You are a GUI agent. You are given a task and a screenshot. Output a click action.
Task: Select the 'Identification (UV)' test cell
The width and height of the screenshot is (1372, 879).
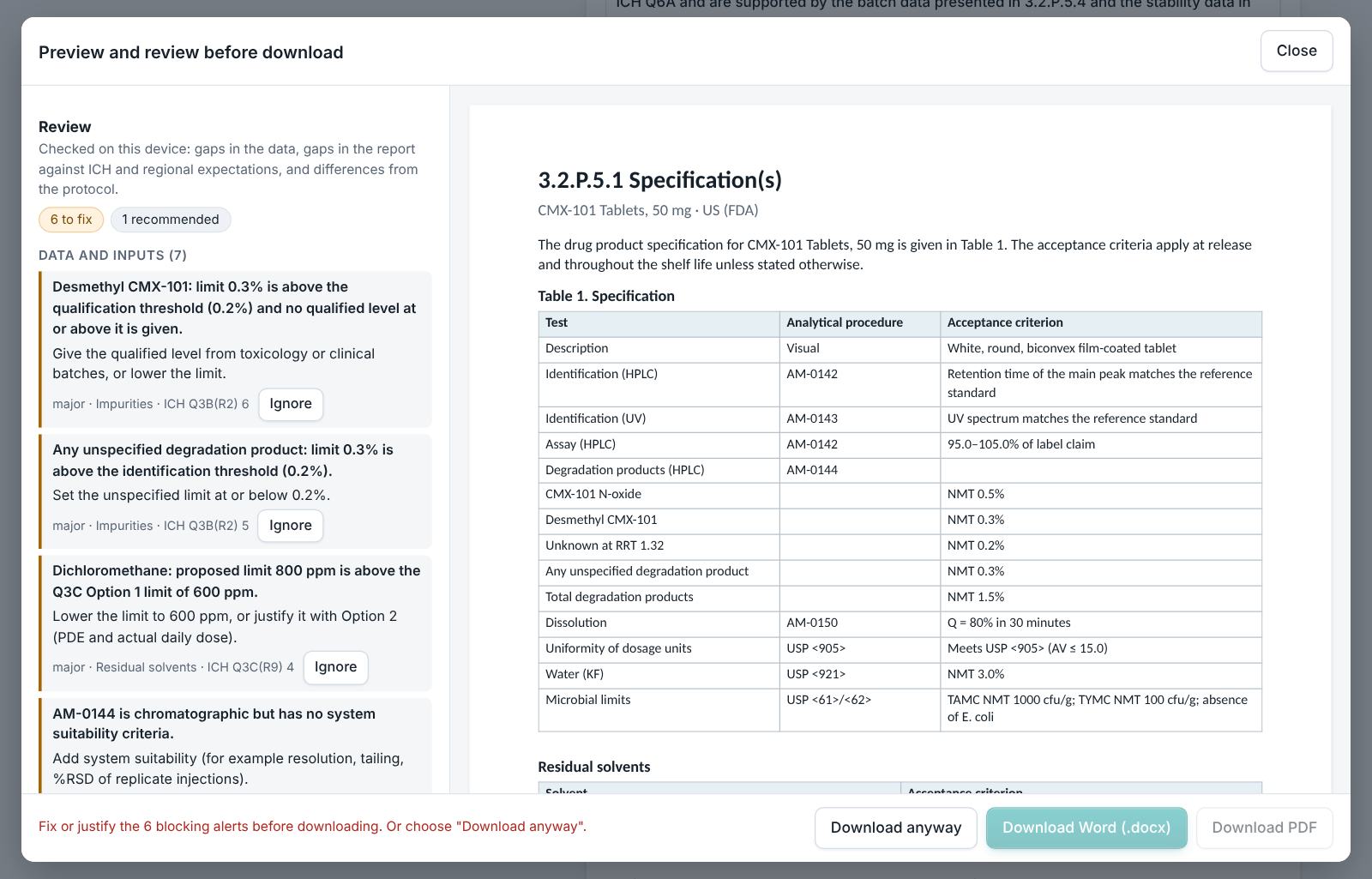click(659, 418)
